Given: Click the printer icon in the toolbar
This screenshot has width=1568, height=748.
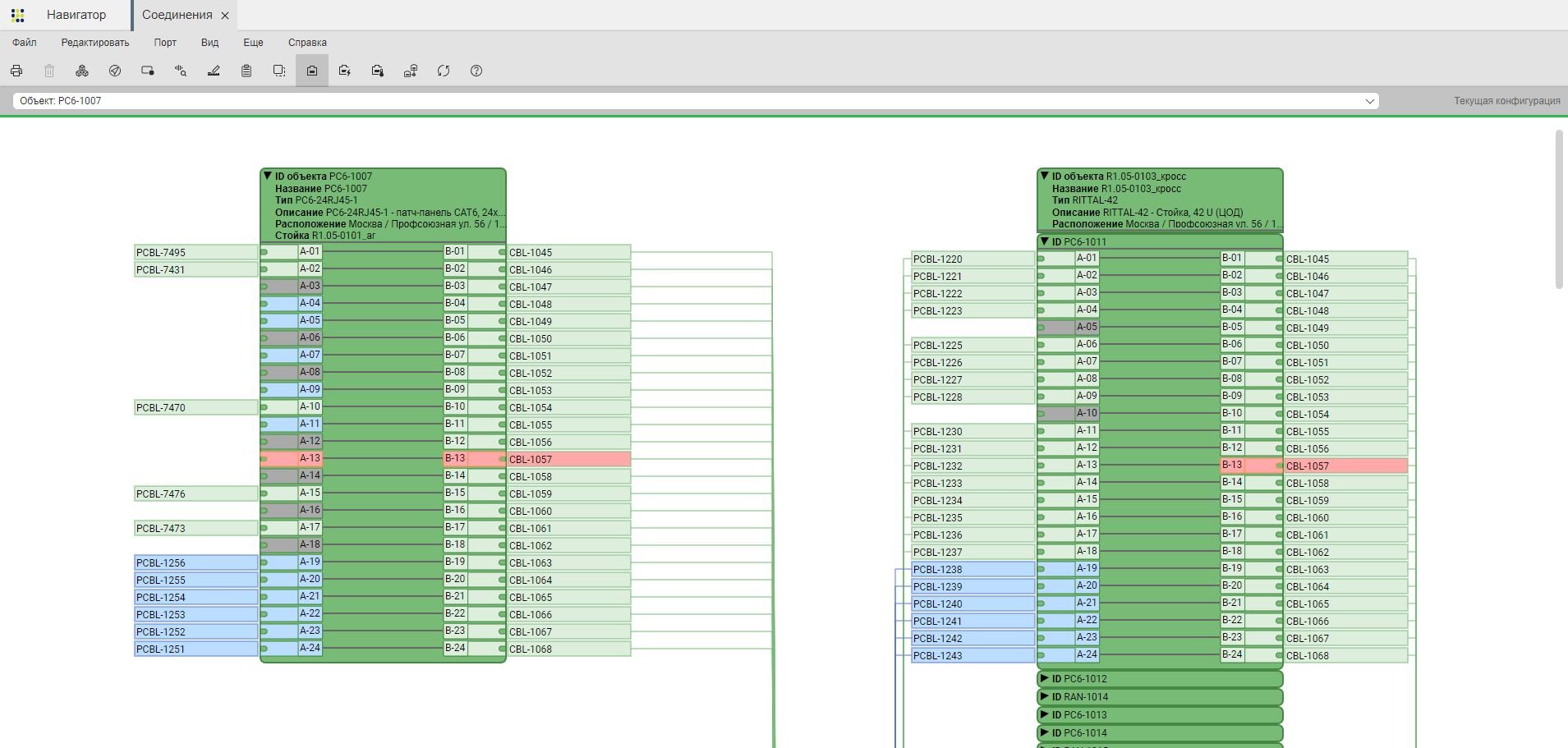Looking at the screenshot, I should point(16,71).
